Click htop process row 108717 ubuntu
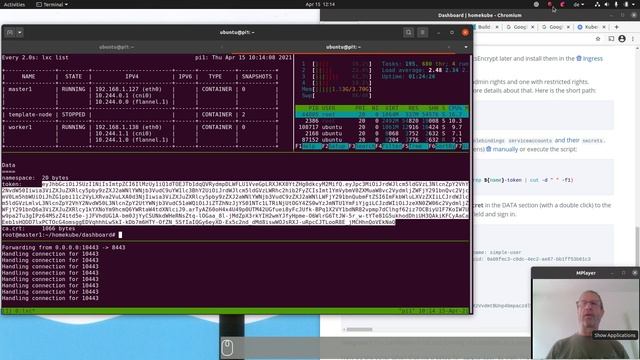 pos(382,127)
